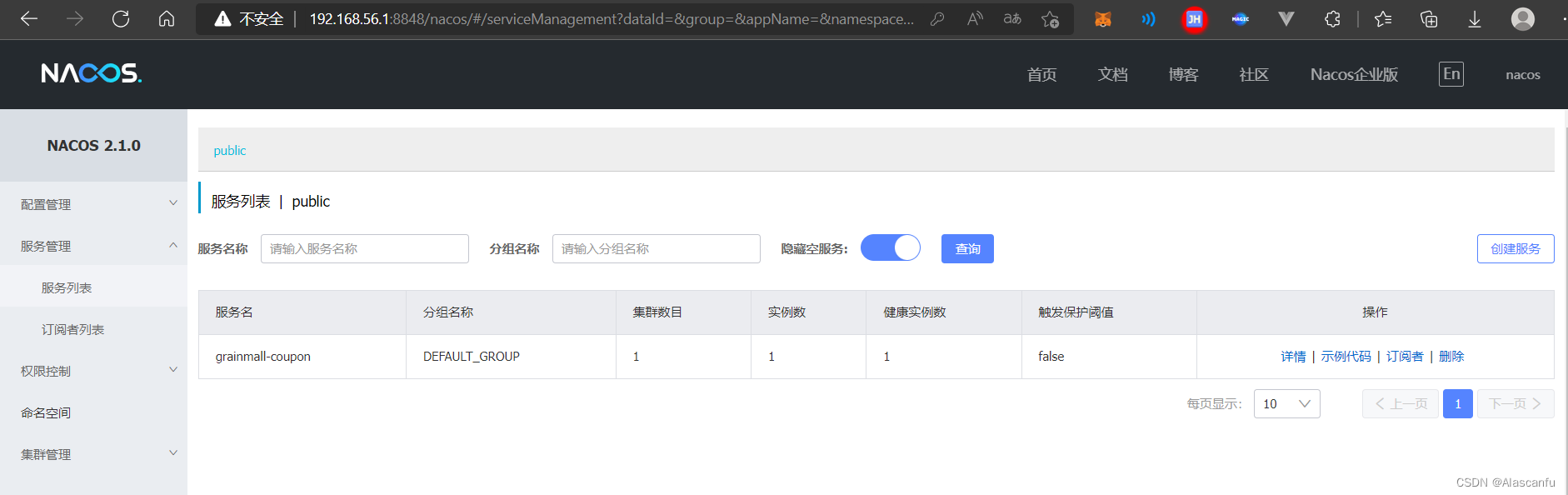This screenshot has height=495, width=1568.
Task: Activate the read aloud icon
Action: pyautogui.click(x=975, y=18)
